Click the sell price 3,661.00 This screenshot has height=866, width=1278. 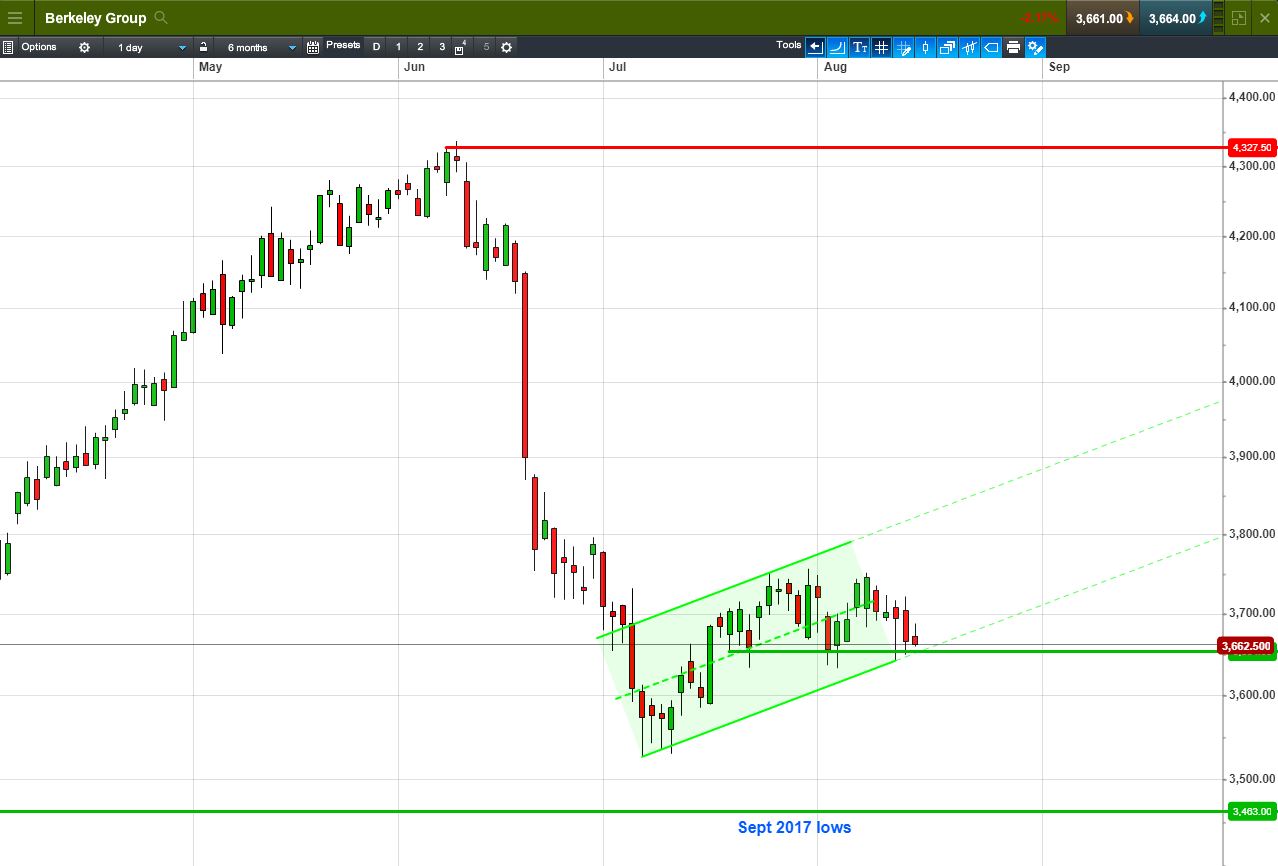point(1104,18)
